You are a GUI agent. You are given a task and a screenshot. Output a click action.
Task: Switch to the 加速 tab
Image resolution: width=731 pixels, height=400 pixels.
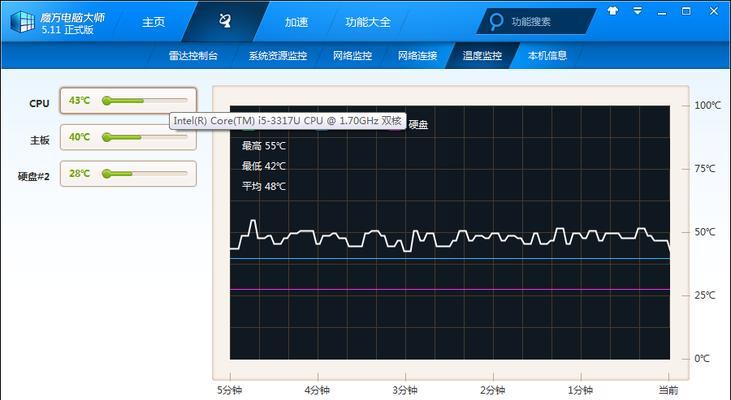[x=297, y=22]
